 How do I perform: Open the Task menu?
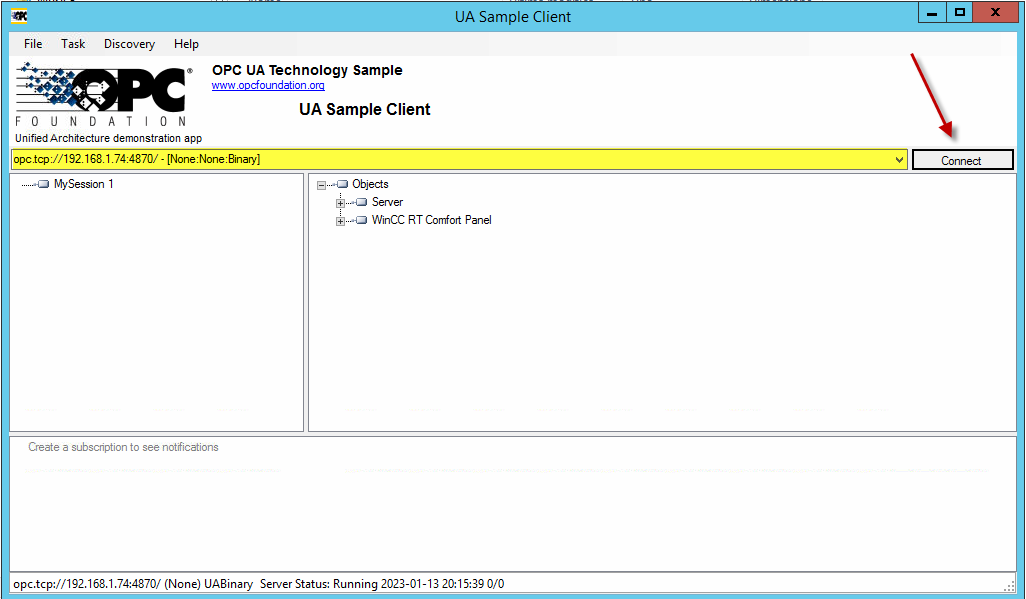tap(73, 44)
